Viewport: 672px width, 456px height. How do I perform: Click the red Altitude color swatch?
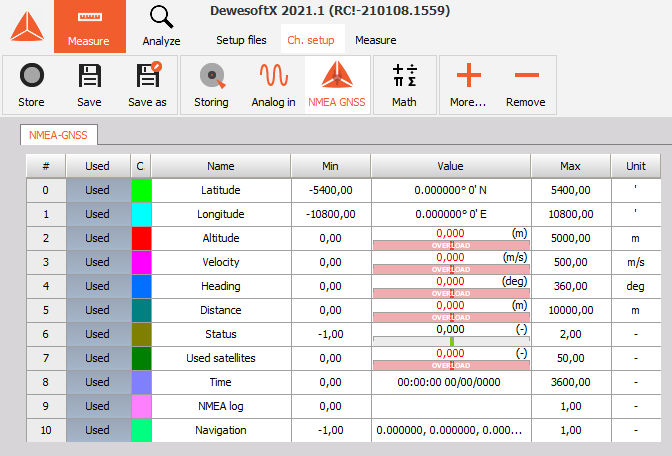[x=141, y=238]
